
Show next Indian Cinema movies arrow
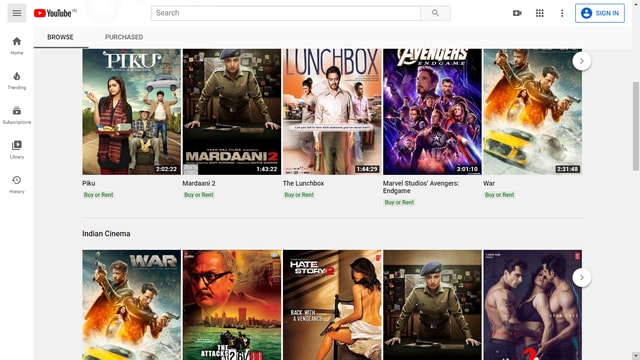tap(581, 278)
